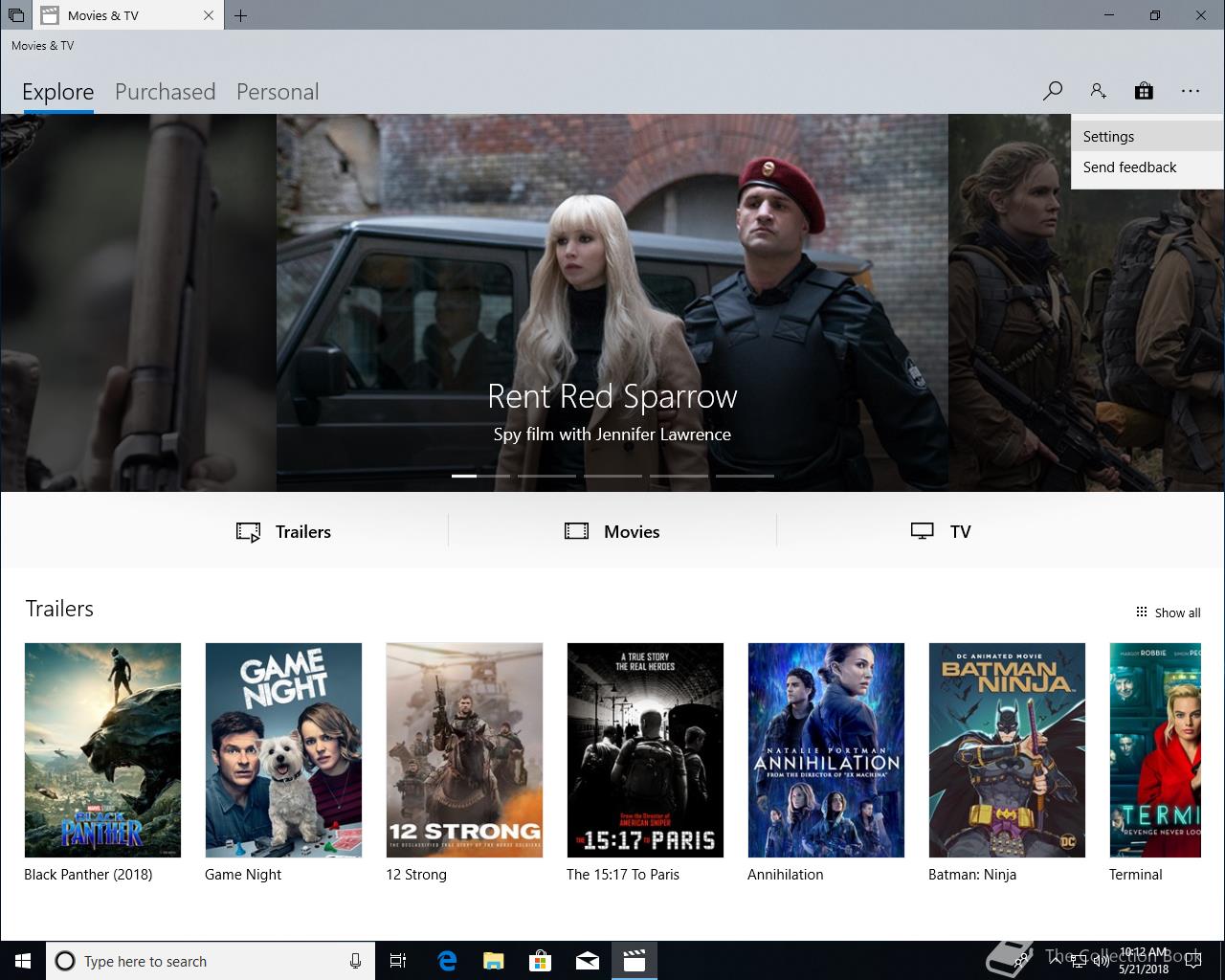
Task: Click the 12 Strong title text
Action: (416, 875)
